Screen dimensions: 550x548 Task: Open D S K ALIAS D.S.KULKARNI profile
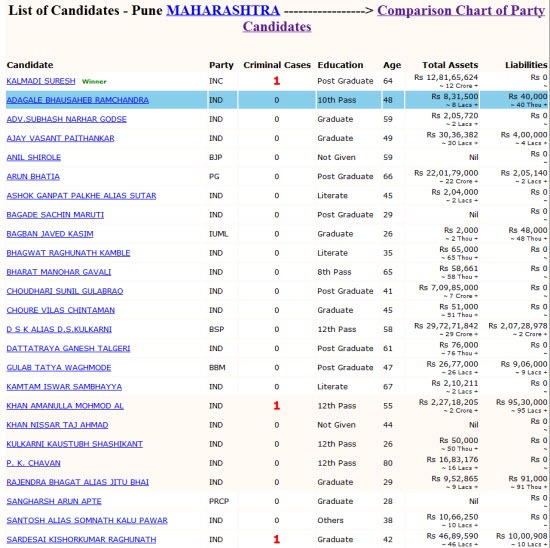point(59,329)
